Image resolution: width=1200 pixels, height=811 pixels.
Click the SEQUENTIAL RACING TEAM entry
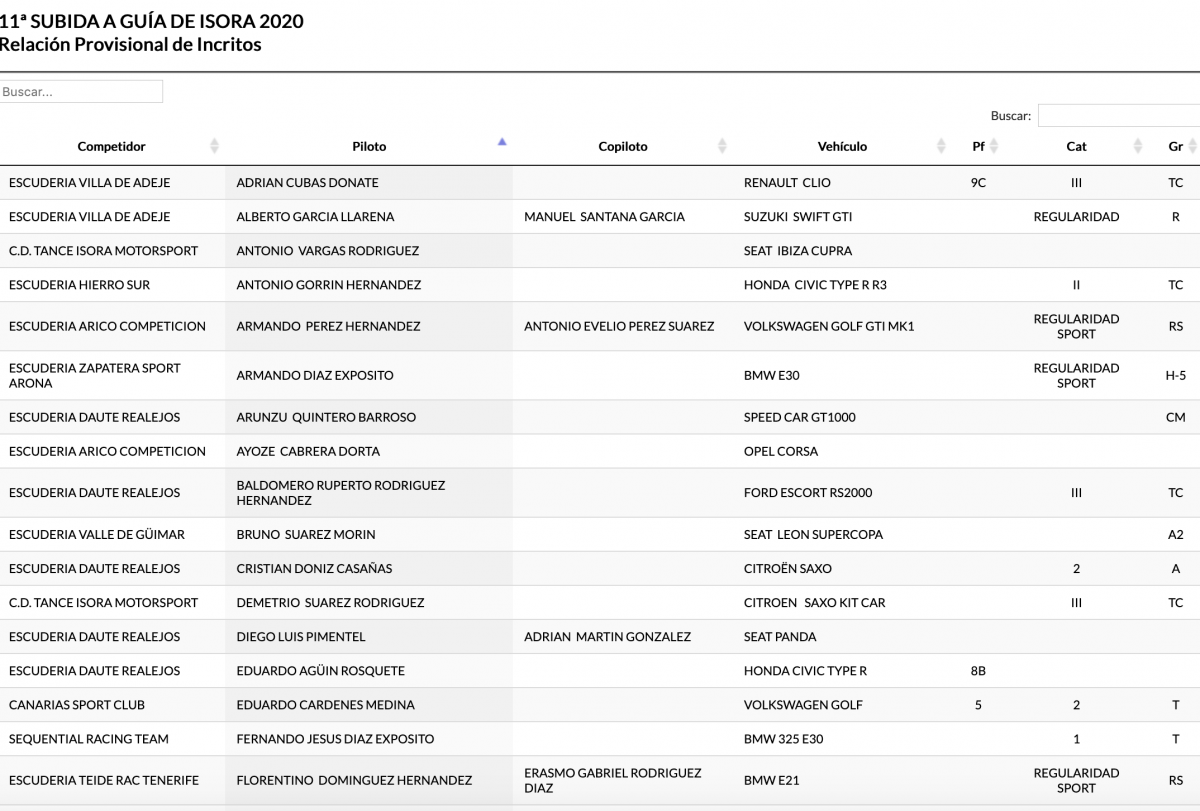pos(88,739)
